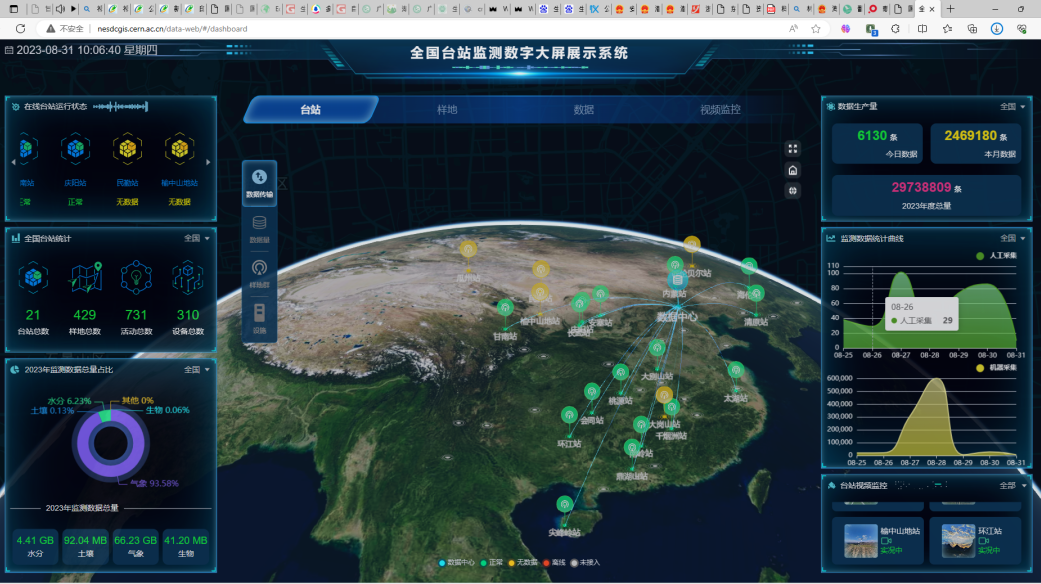Select the 太湖站 map marker

[736, 370]
